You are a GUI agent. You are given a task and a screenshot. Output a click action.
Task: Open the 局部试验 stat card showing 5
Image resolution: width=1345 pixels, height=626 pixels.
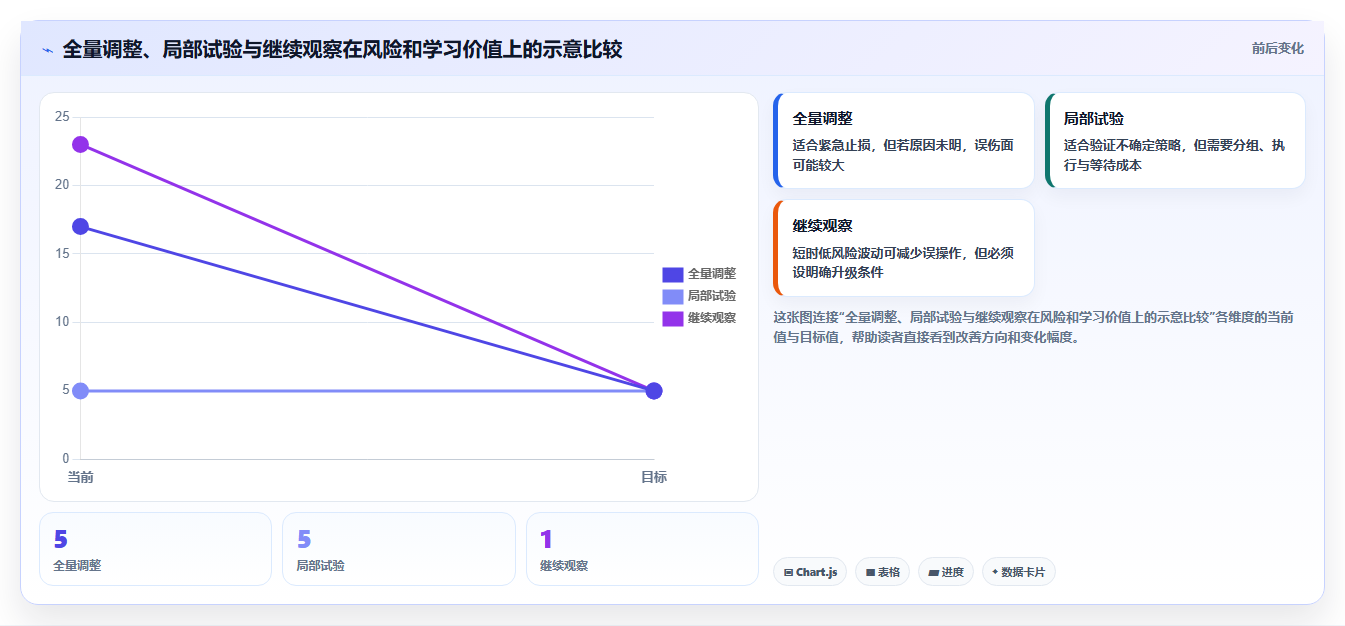pos(399,549)
